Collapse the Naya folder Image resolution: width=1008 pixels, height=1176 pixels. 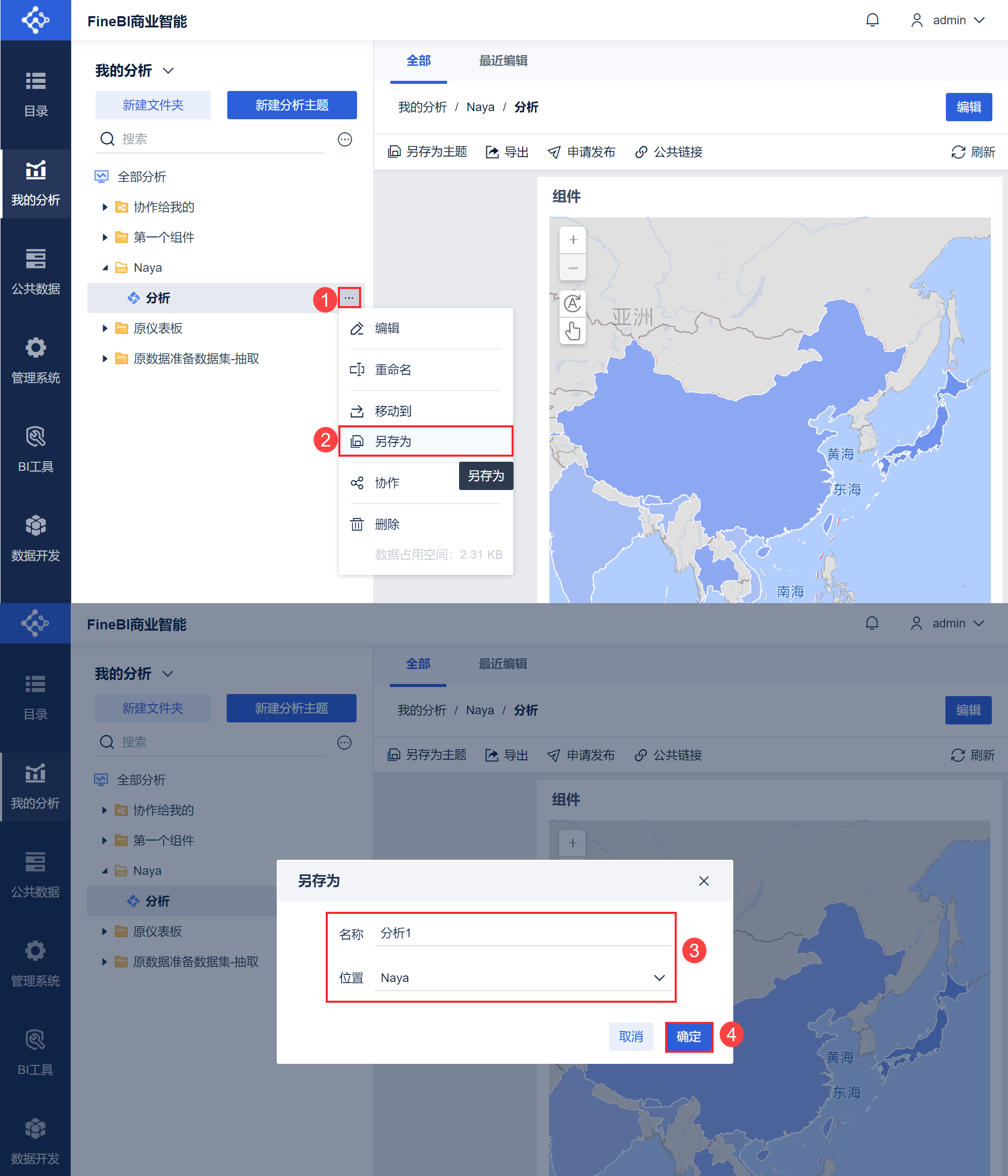pos(105,267)
